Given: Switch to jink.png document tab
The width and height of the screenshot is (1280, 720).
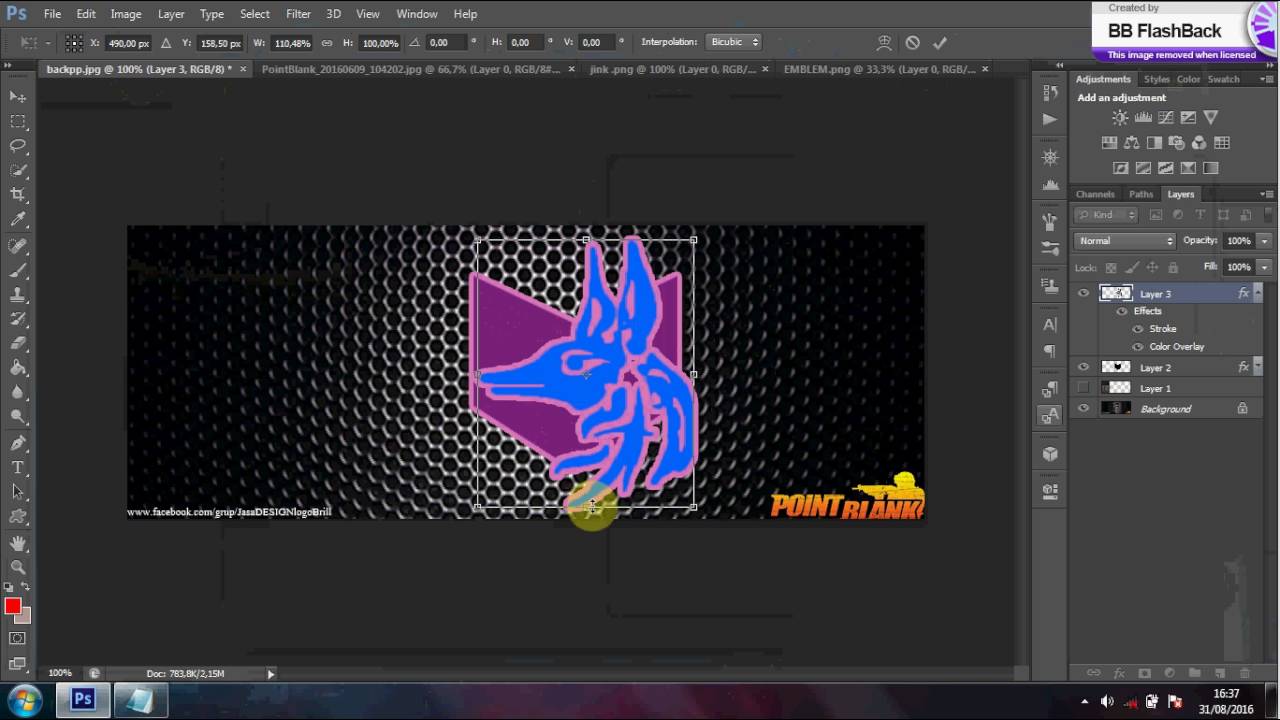Looking at the screenshot, I should point(673,69).
